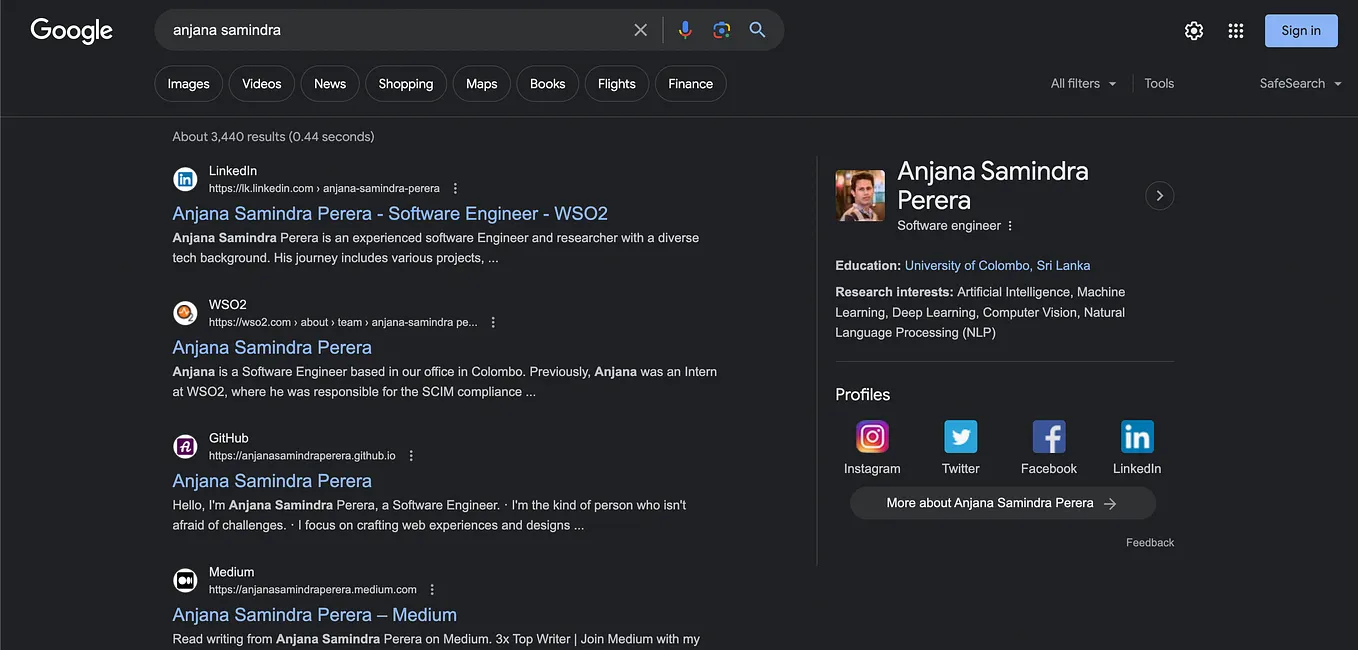Open more options next to Software engineer
Viewport: 1358px width, 650px height.
click(x=1010, y=226)
